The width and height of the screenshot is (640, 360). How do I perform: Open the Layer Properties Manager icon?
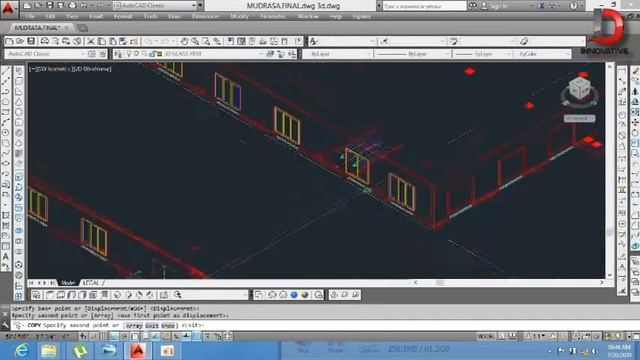coord(118,54)
